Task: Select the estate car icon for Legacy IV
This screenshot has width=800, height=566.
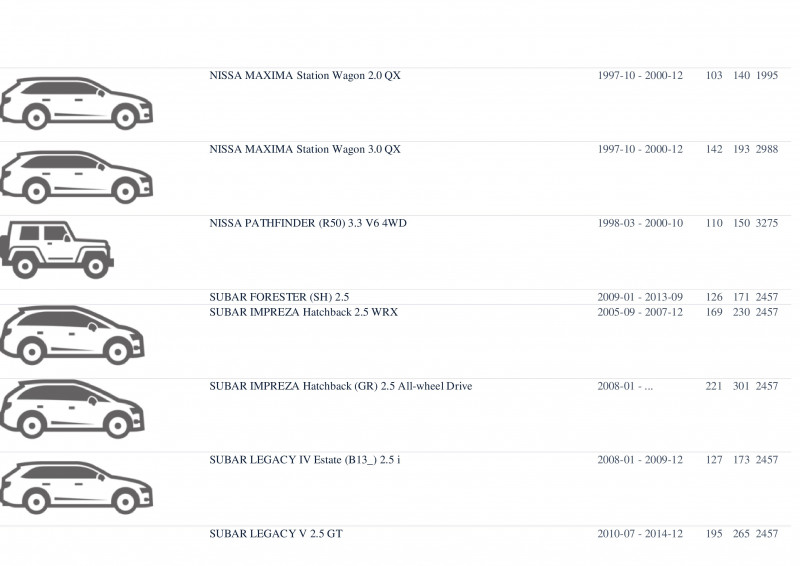Action: [x=77, y=487]
